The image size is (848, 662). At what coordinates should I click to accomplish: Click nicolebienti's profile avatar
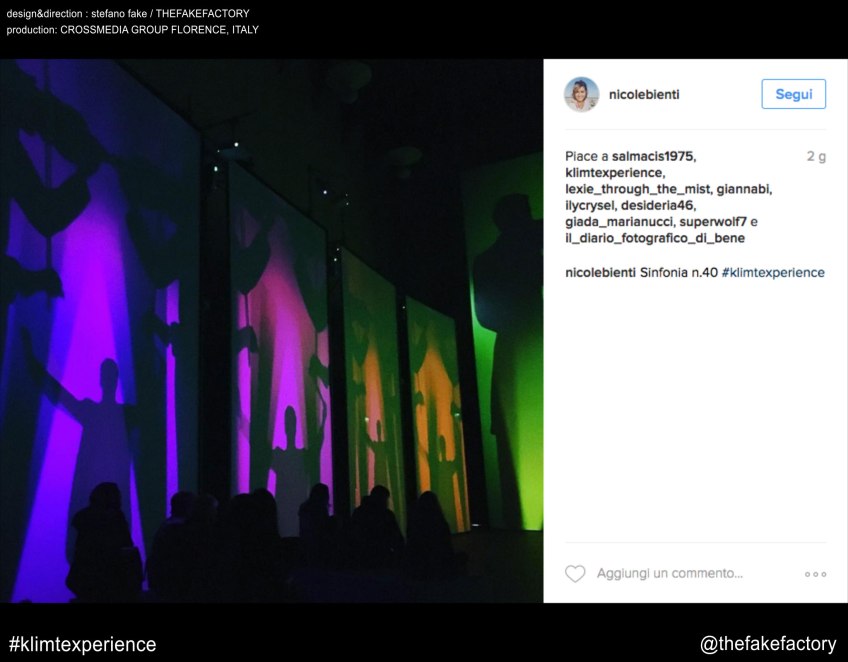581,94
